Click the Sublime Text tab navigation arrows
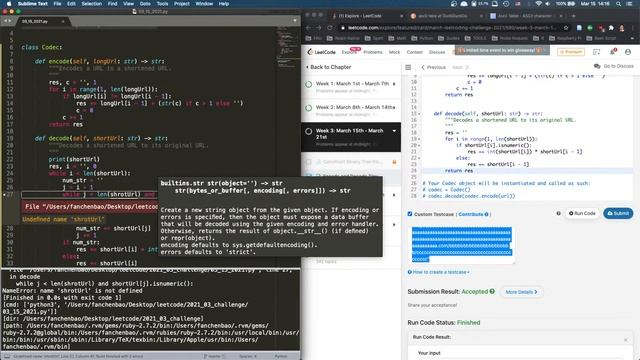The image size is (640, 360). click(7, 20)
